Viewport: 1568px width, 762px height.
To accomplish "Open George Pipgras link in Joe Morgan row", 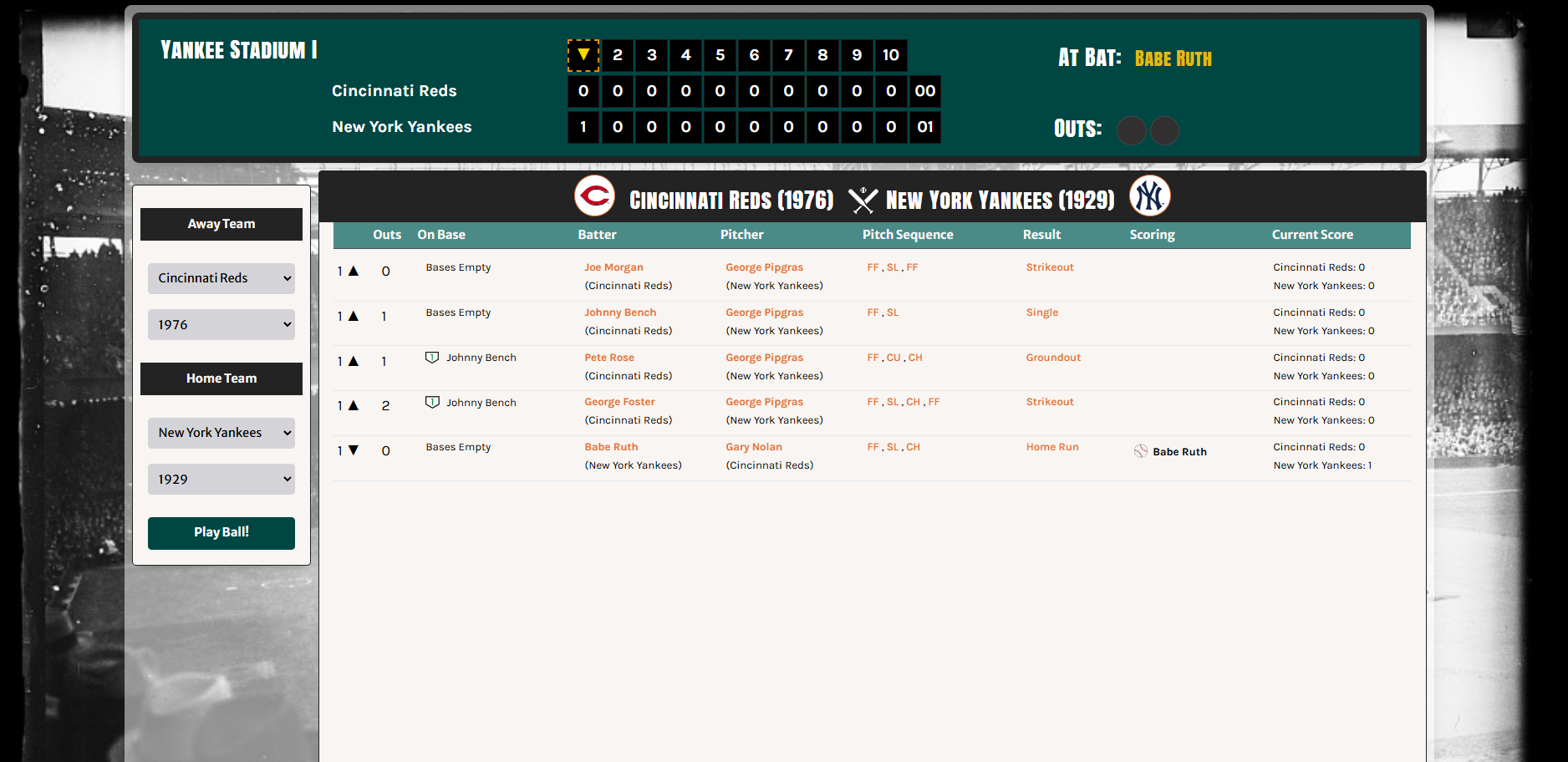I will 764,267.
